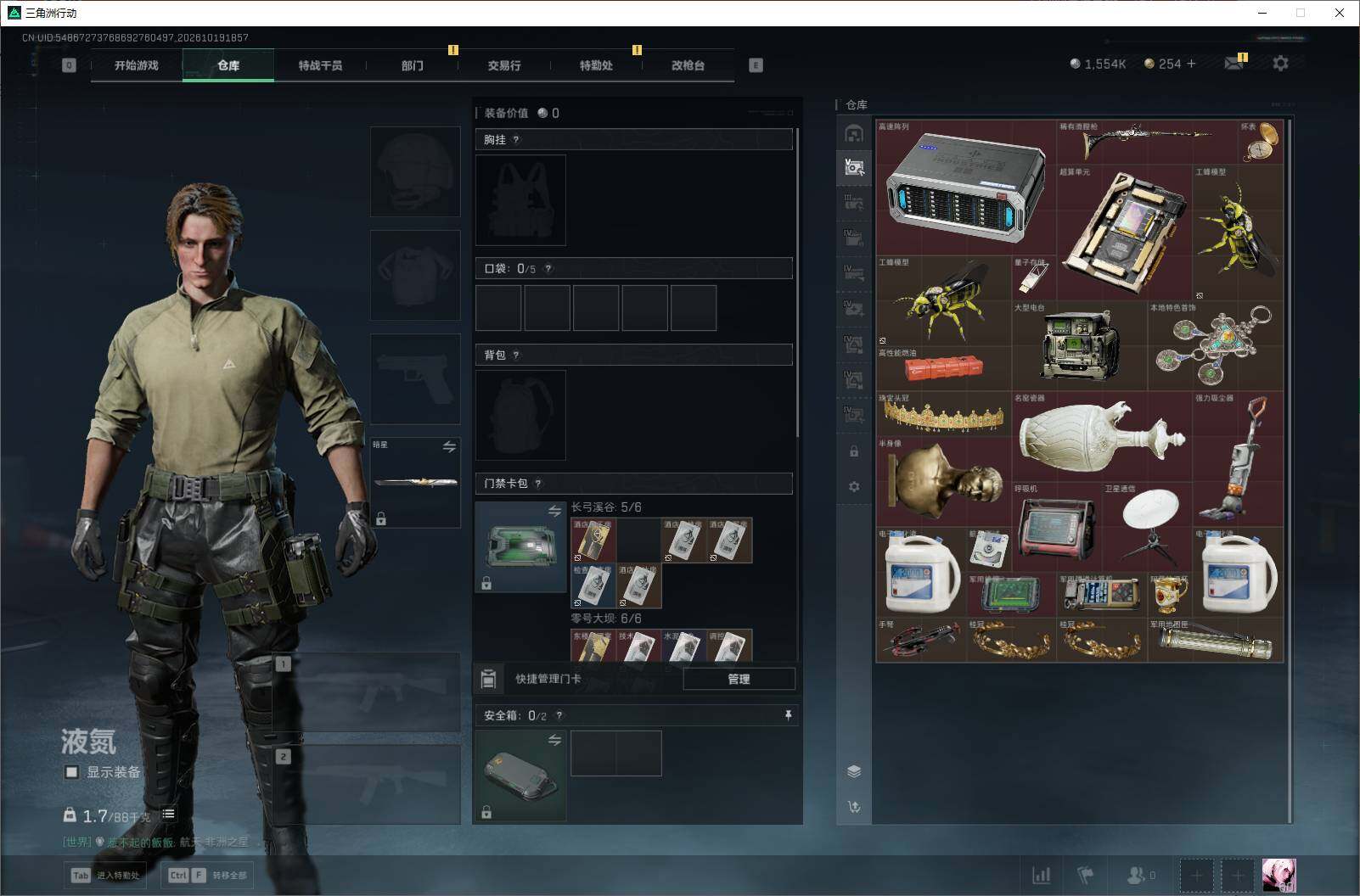Select the second warehouse container tab
This screenshot has height=896, width=1360.
tap(854, 167)
